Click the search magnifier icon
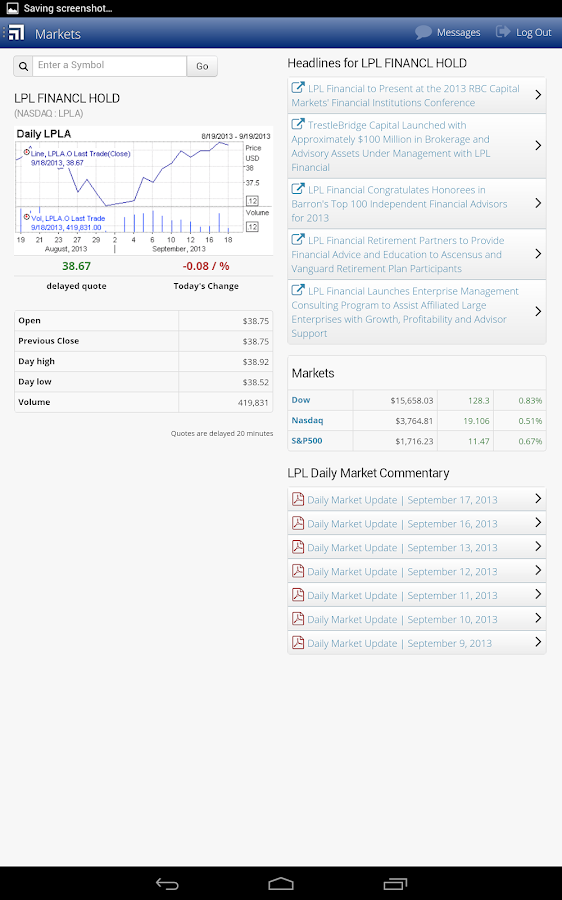Image resolution: width=562 pixels, height=900 pixels. coord(23,66)
